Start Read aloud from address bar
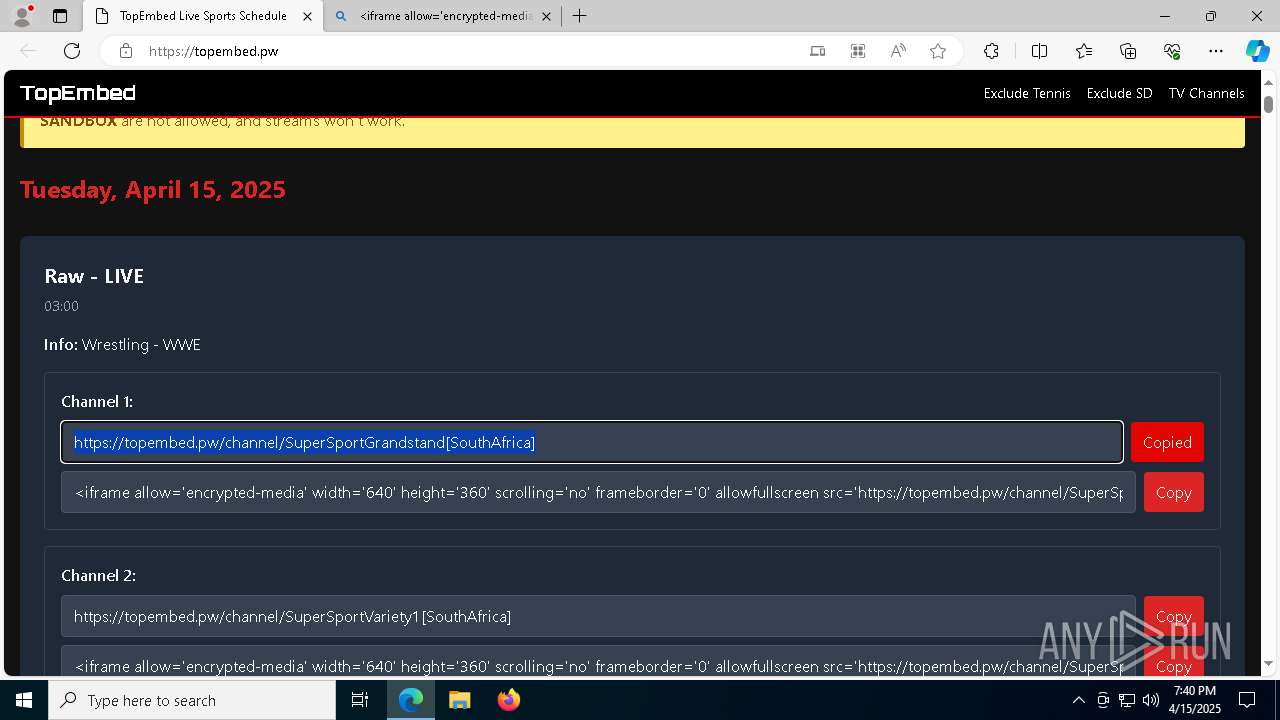 coord(898,51)
